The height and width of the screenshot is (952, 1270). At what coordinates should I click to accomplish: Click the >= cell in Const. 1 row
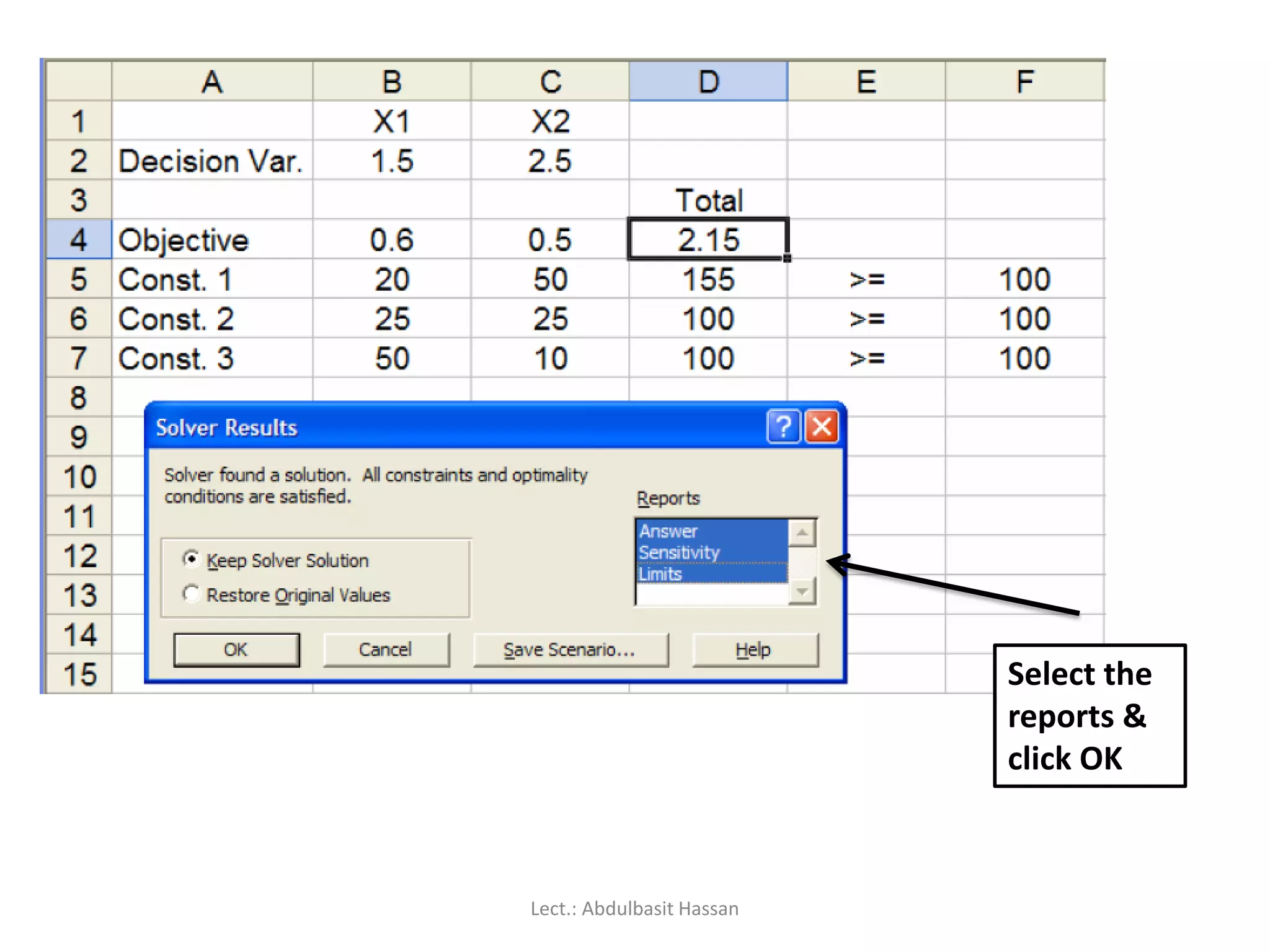pyautogui.click(x=867, y=279)
